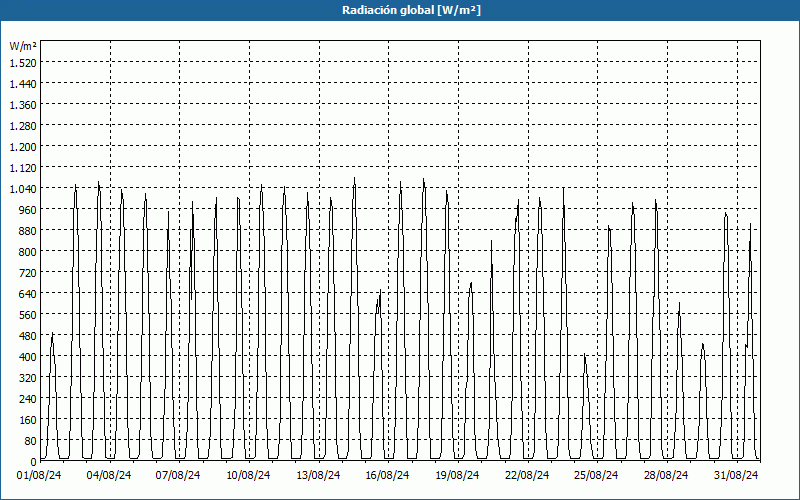Screen dimensions: 800x500
Task: Click the chart title 'Radiación global [W/m²]'
Action: [411, 10]
